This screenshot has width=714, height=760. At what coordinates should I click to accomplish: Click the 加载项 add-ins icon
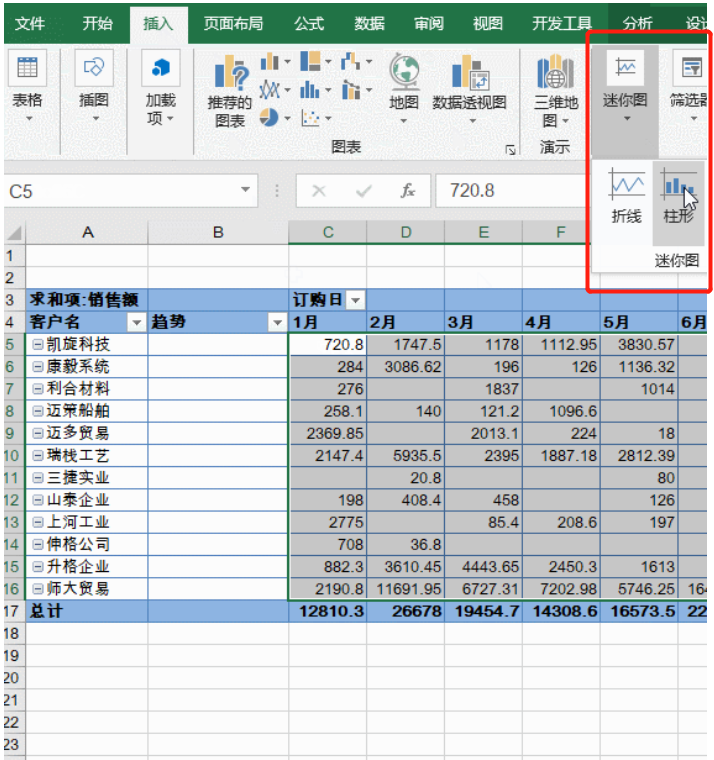pyautogui.click(x=160, y=87)
